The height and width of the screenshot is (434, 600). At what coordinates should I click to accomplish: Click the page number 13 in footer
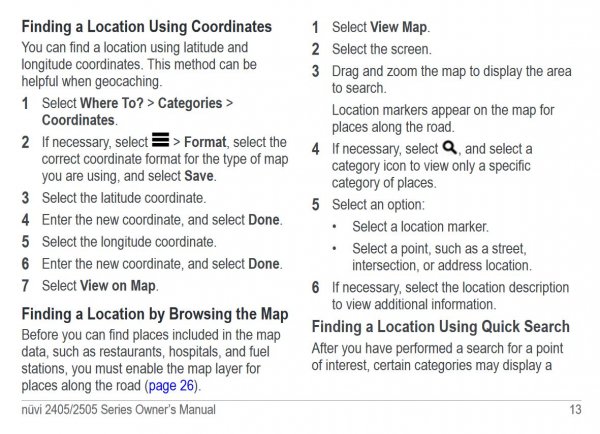(x=574, y=409)
